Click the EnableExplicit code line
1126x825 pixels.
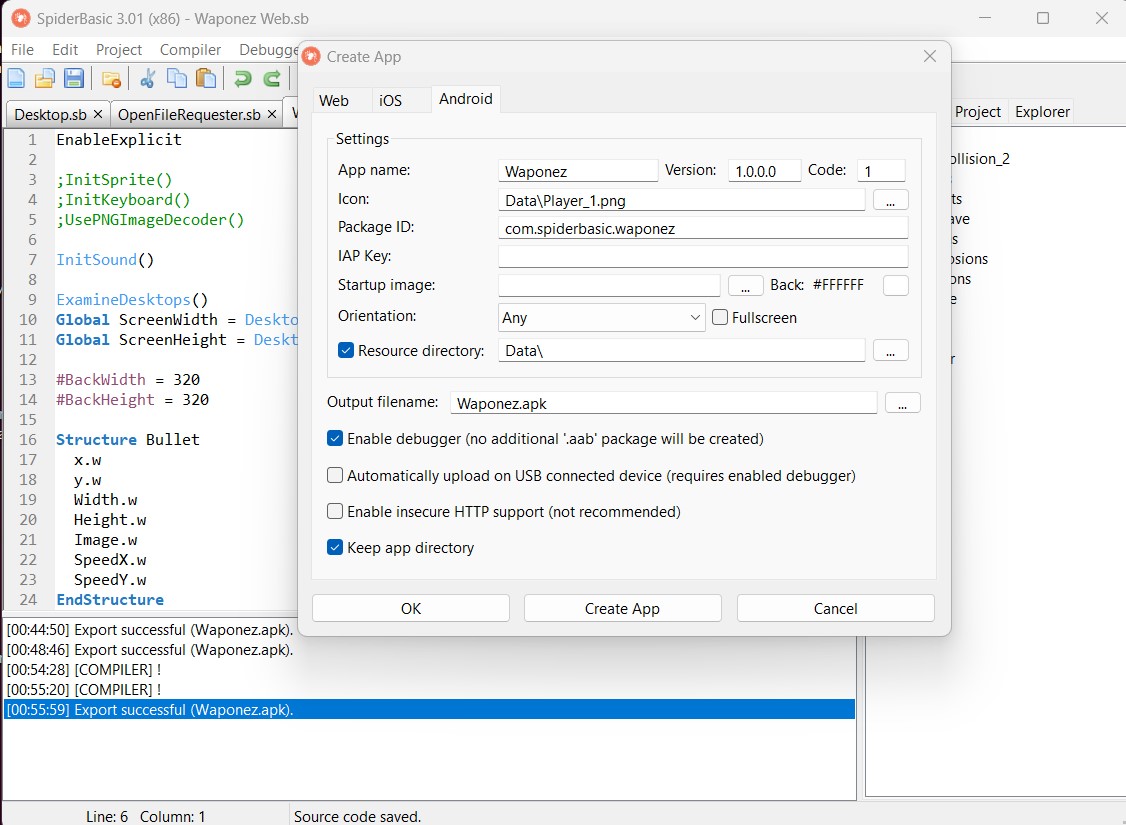(119, 139)
